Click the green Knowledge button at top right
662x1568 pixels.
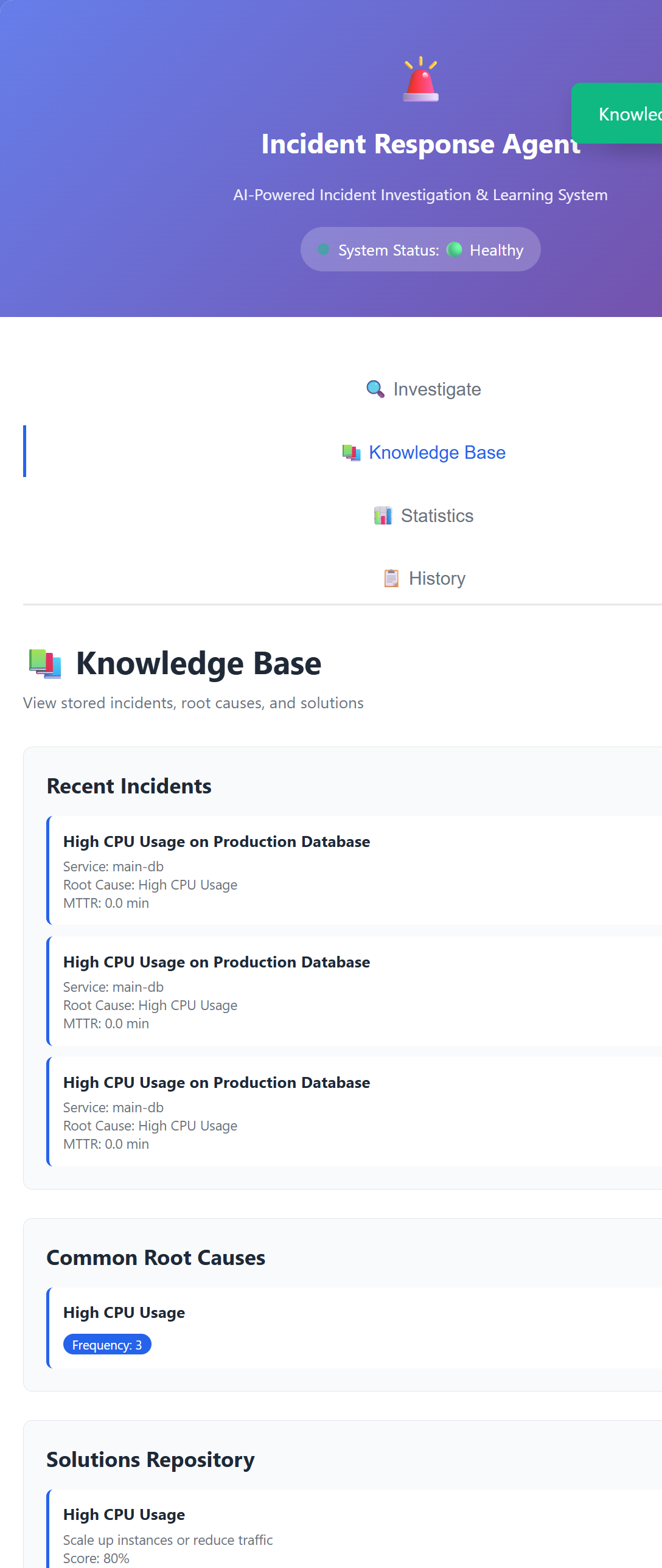[617, 114]
